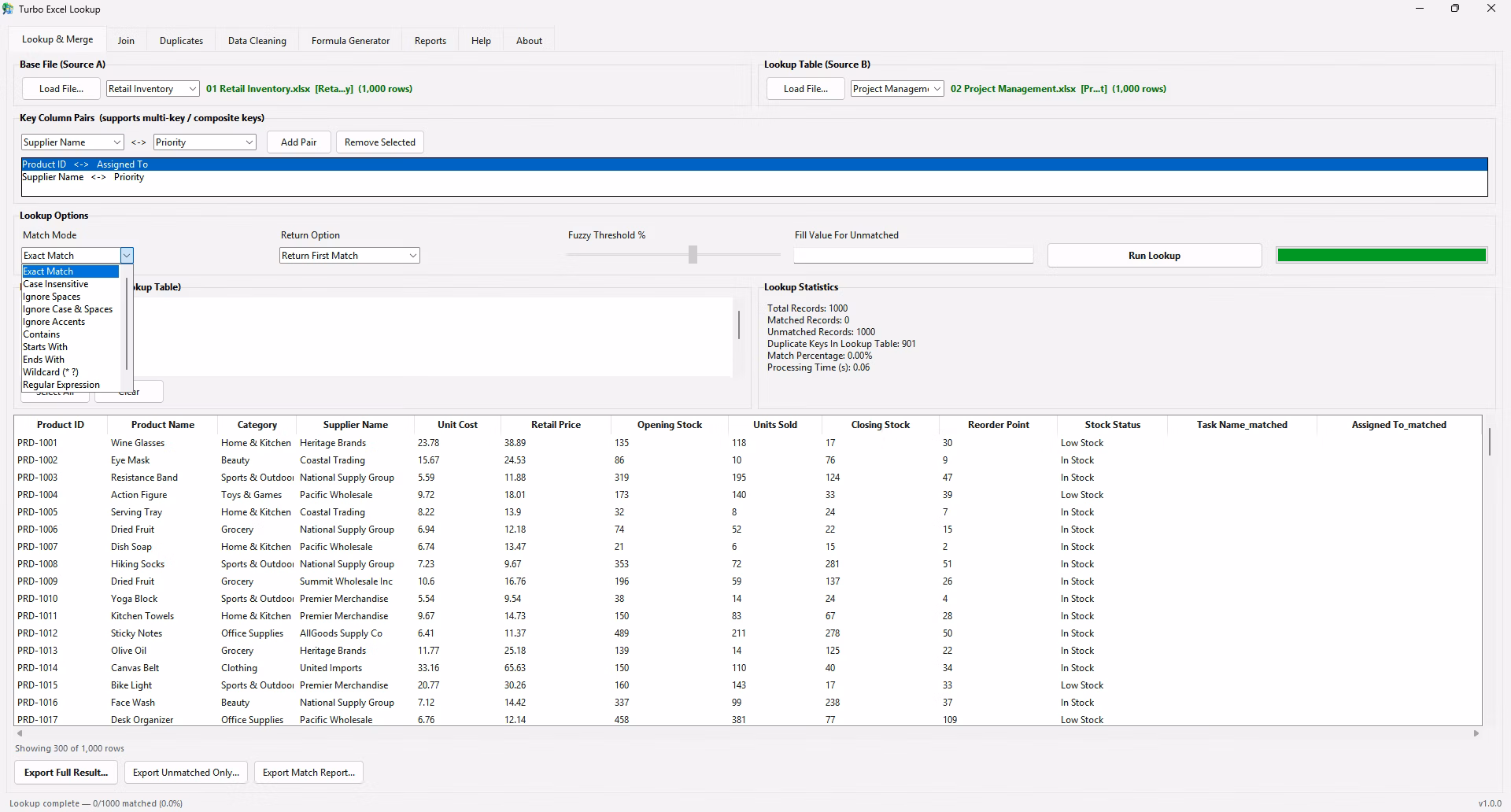Click the Retail Price column header
Screen dimensions: 1511x812
tap(556, 425)
